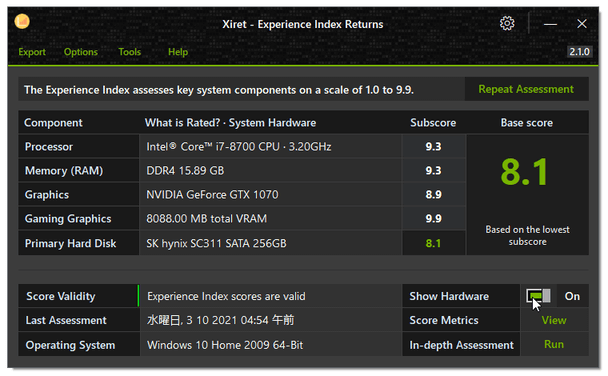The width and height of the screenshot is (608, 376).
Task: Open settings via the gear icon
Action: [x=507, y=24]
